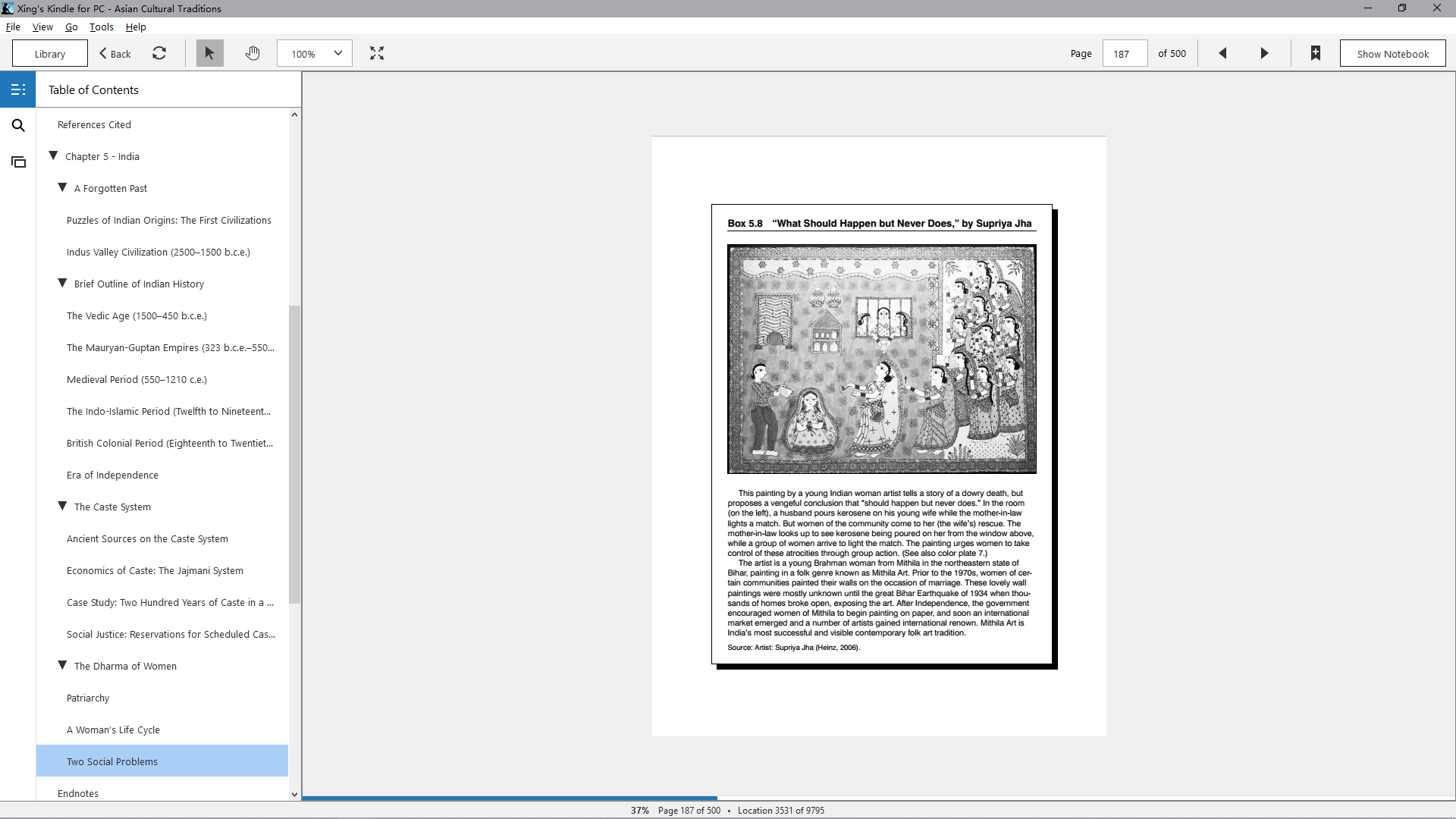Click the Back button
1456x819 pixels.
(x=115, y=53)
